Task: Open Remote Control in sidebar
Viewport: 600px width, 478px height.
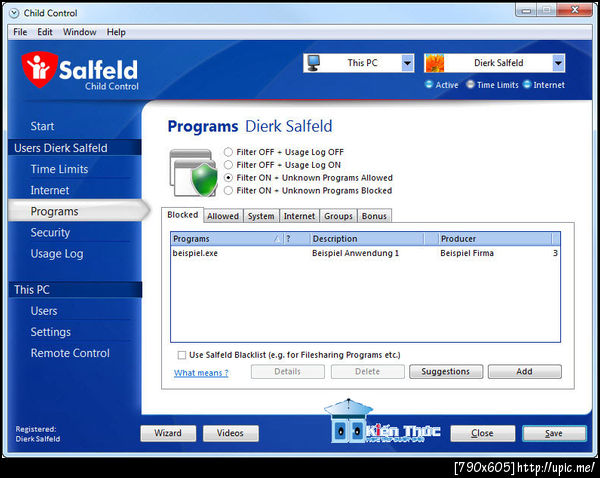Action: (x=70, y=353)
